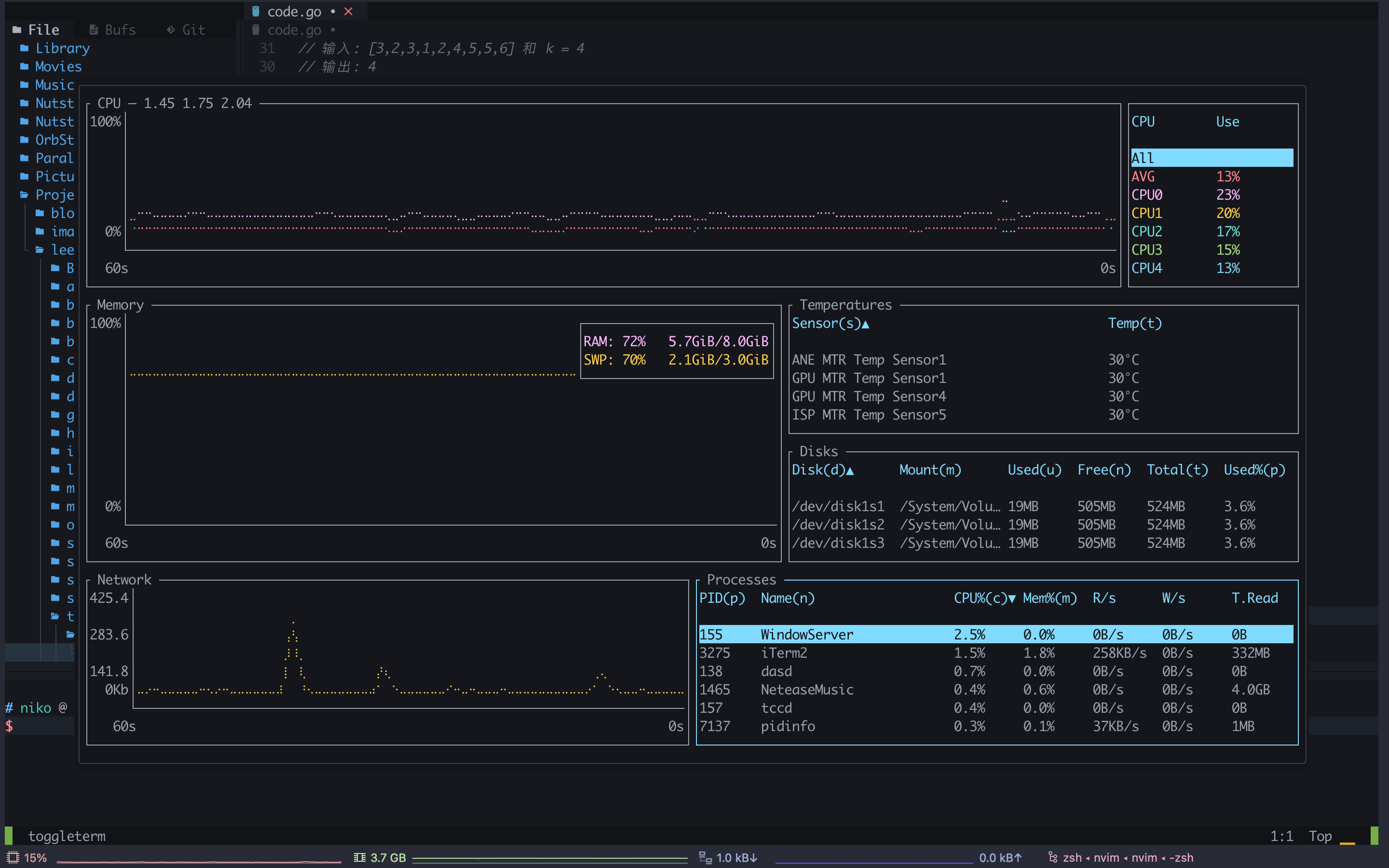
Task: Sort disks by Mount(m) column
Action: pyautogui.click(x=930, y=470)
